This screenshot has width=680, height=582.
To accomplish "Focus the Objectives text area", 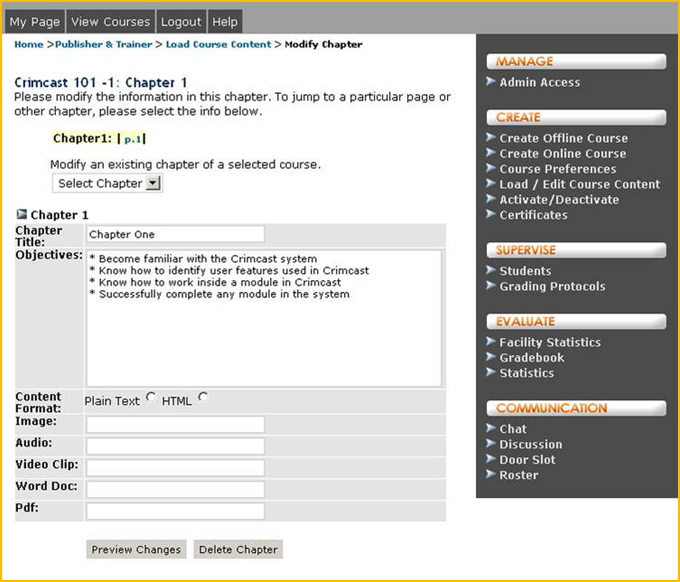I will [x=264, y=317].
